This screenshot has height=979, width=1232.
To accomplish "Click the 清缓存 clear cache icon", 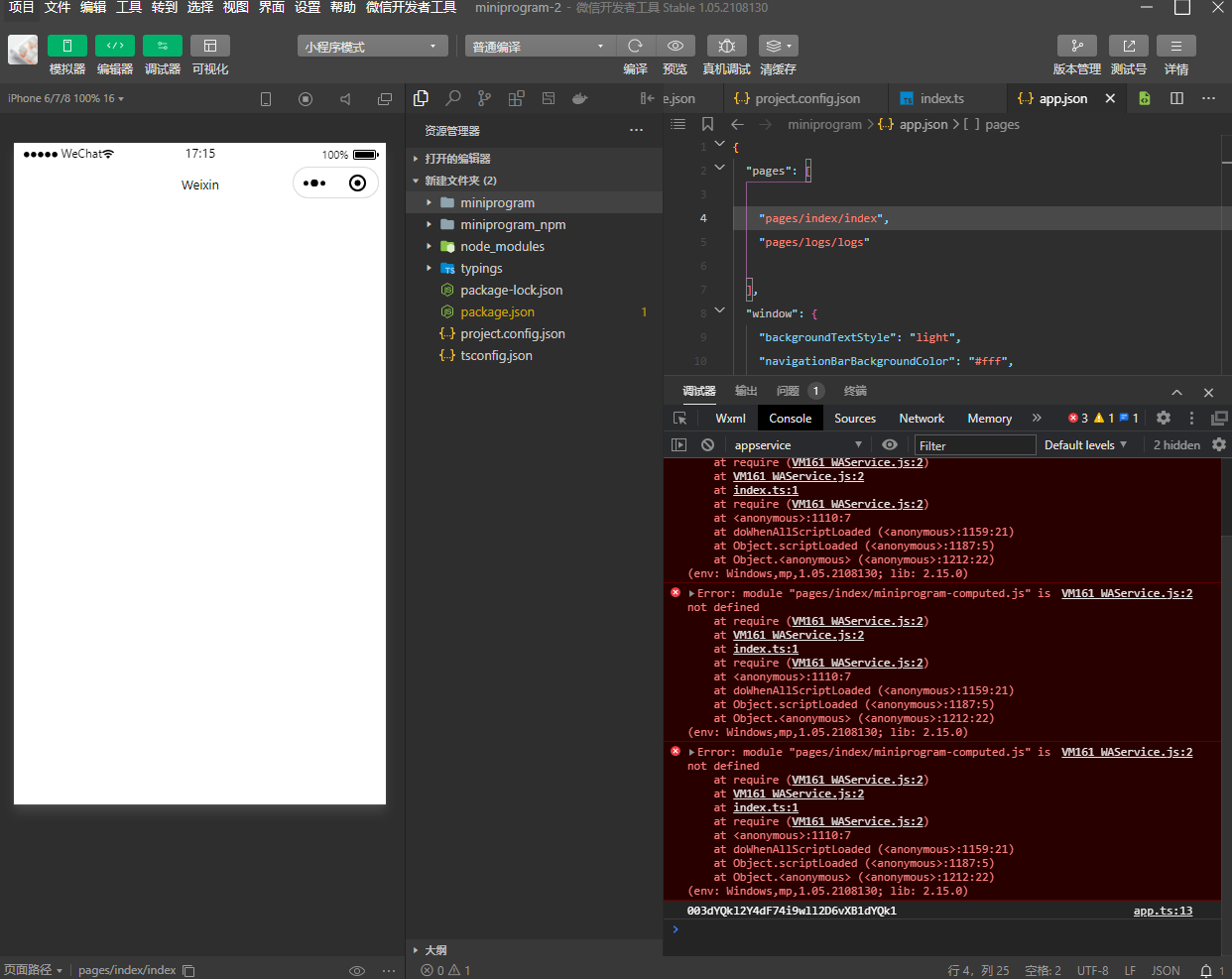I will (779, 46).
